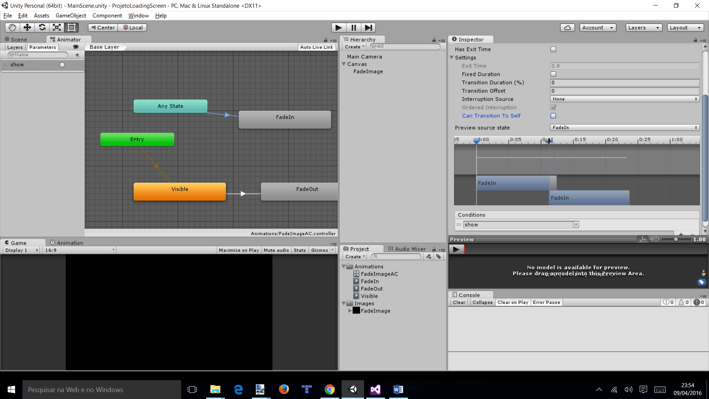Open the Component menu
This screenshot has width=709, height=399.
(x=107, y=15)
